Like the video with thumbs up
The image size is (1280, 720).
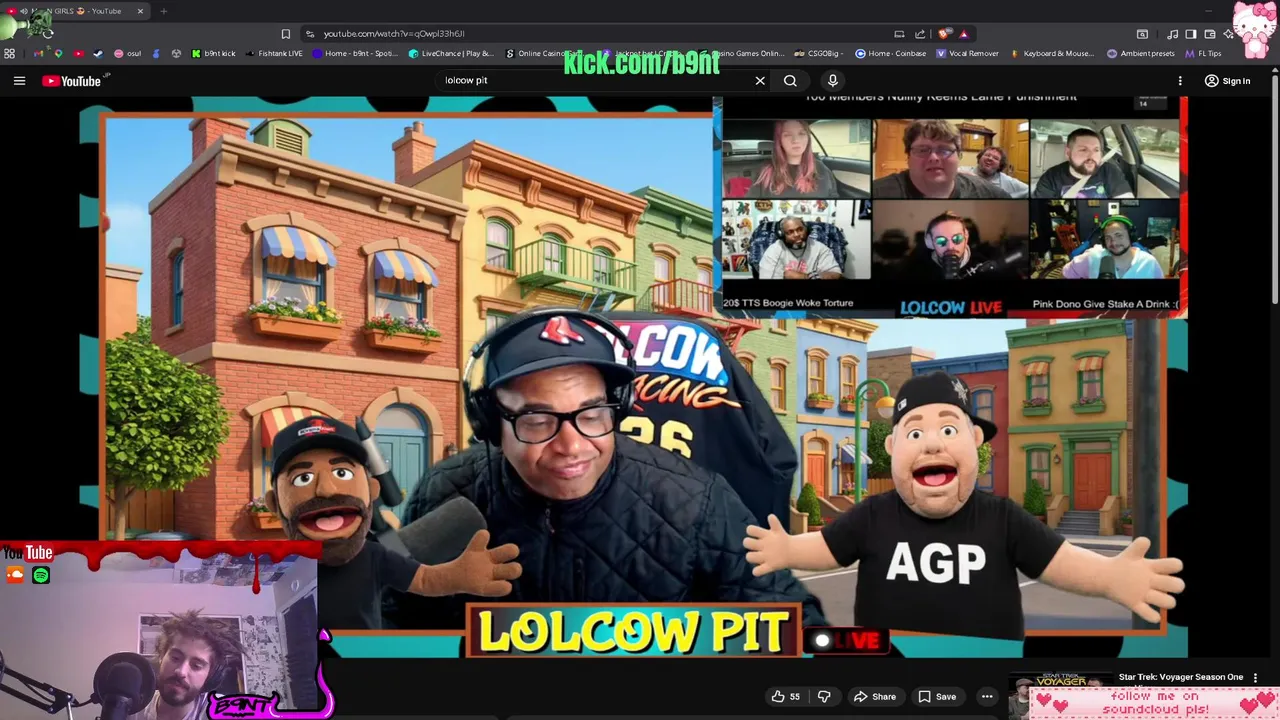786,696
